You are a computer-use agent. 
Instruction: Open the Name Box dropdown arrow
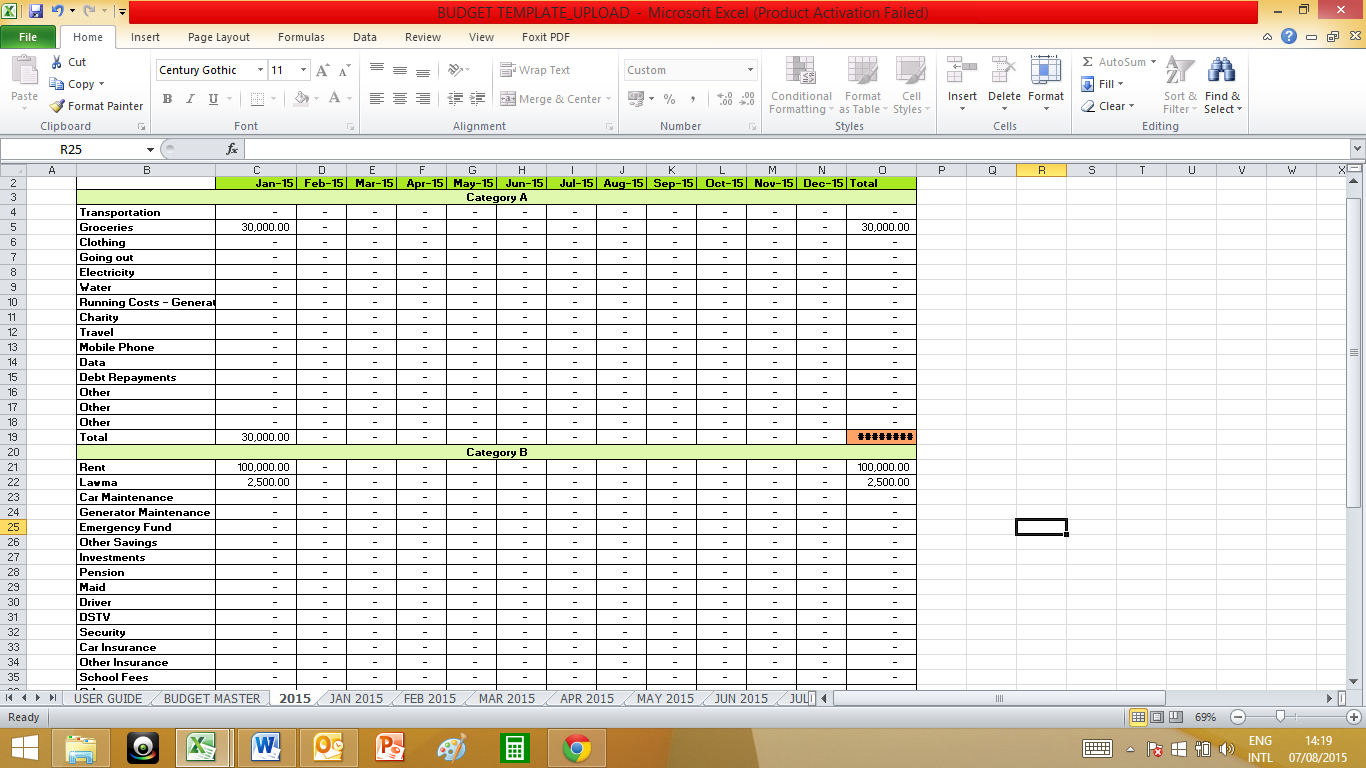[150, 149]
